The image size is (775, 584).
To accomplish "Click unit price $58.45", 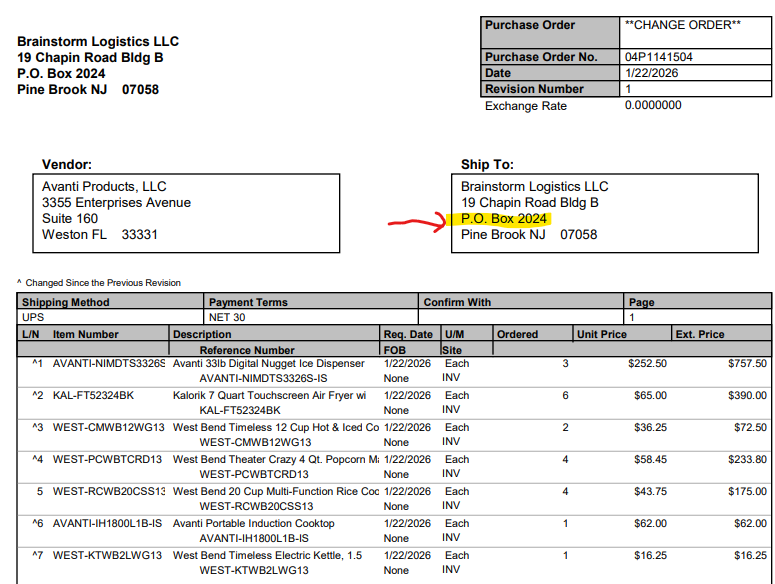I will tap(650, 459).
